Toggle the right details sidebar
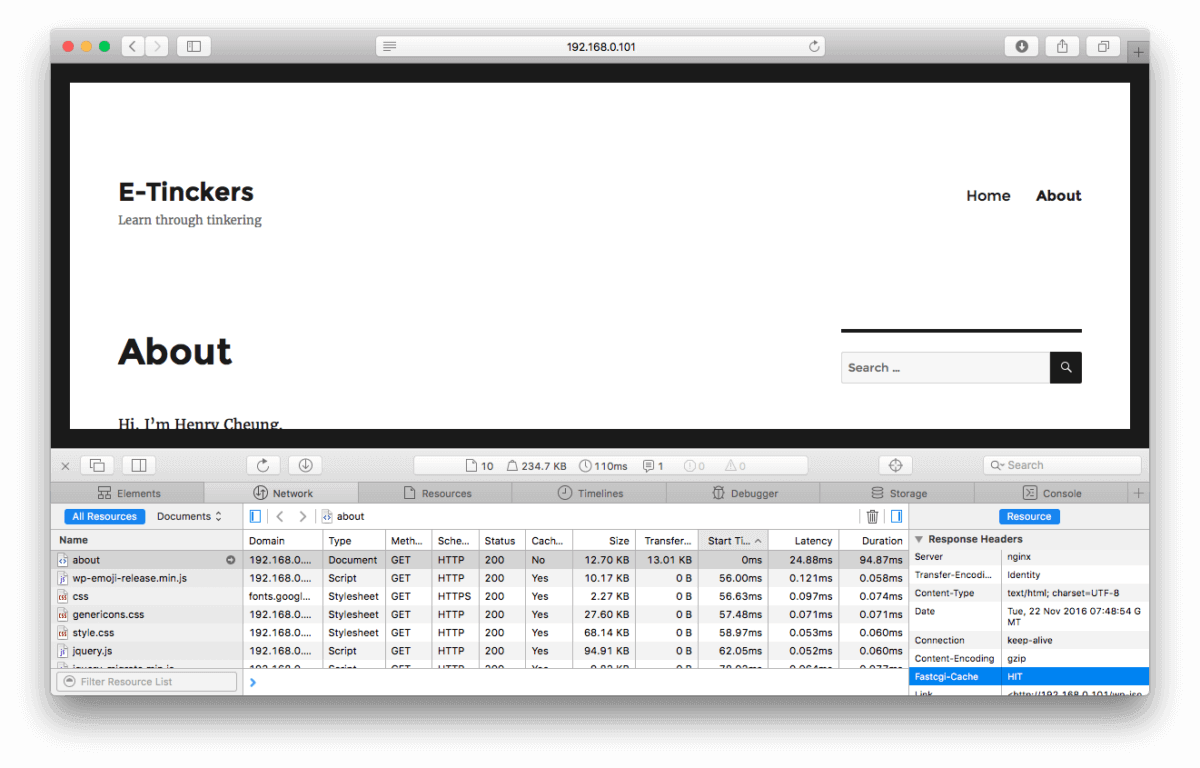Screen dimensions: 1200x768 coord(896,517)
